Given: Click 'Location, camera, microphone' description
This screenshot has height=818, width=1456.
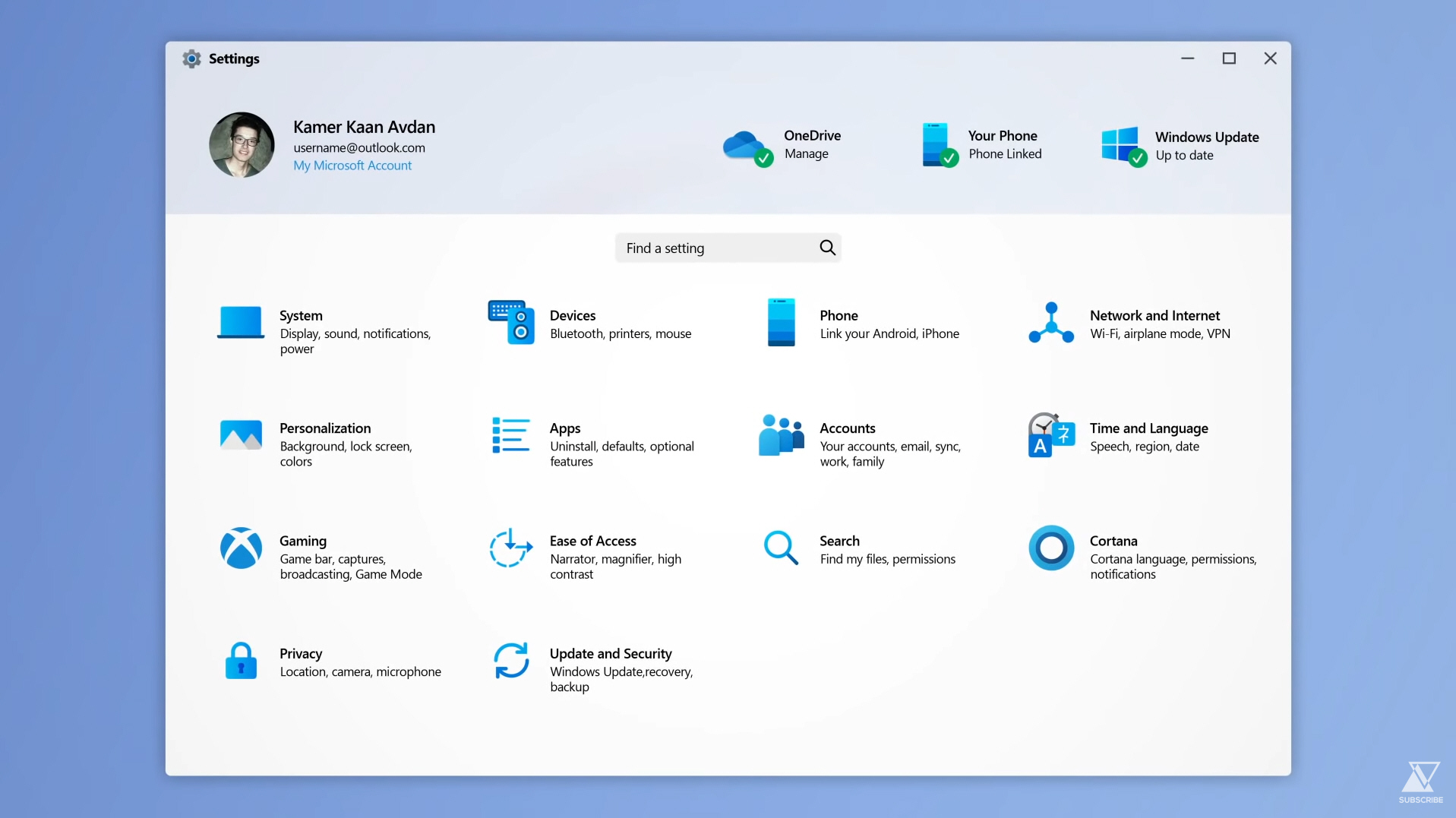Looking at the screenshot, I should (x=360, y=671).
